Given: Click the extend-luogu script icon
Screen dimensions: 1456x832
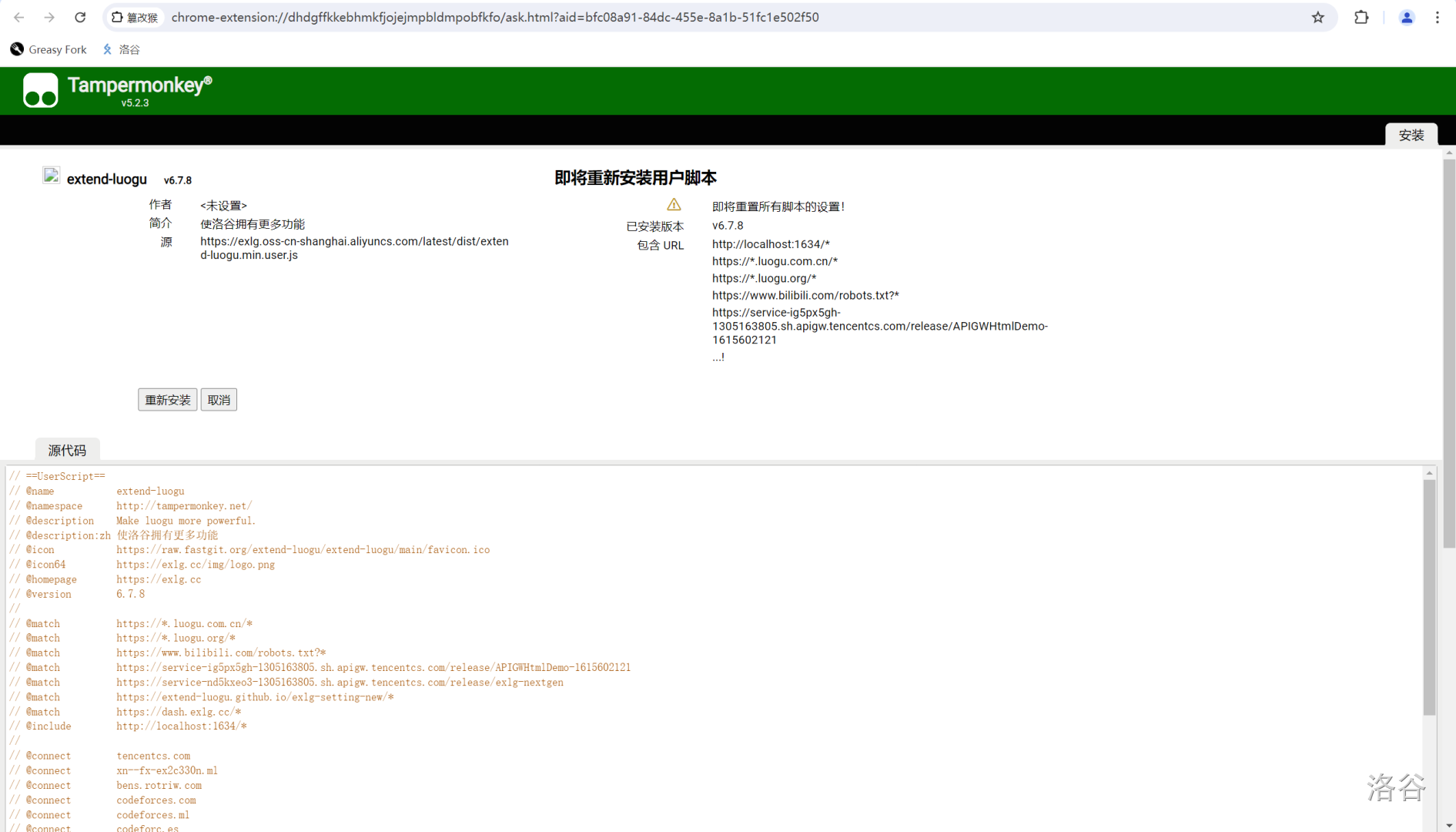Looking at the screenshot, I should 51,176.
